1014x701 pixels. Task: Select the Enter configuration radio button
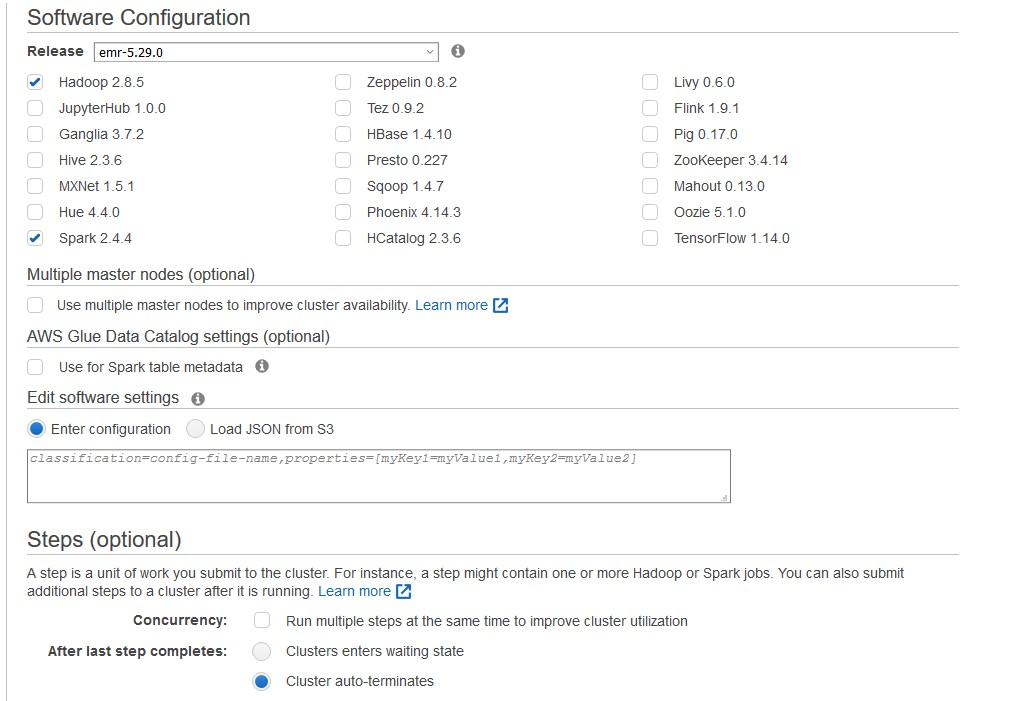pyautogui.click(x=36, y=429)
